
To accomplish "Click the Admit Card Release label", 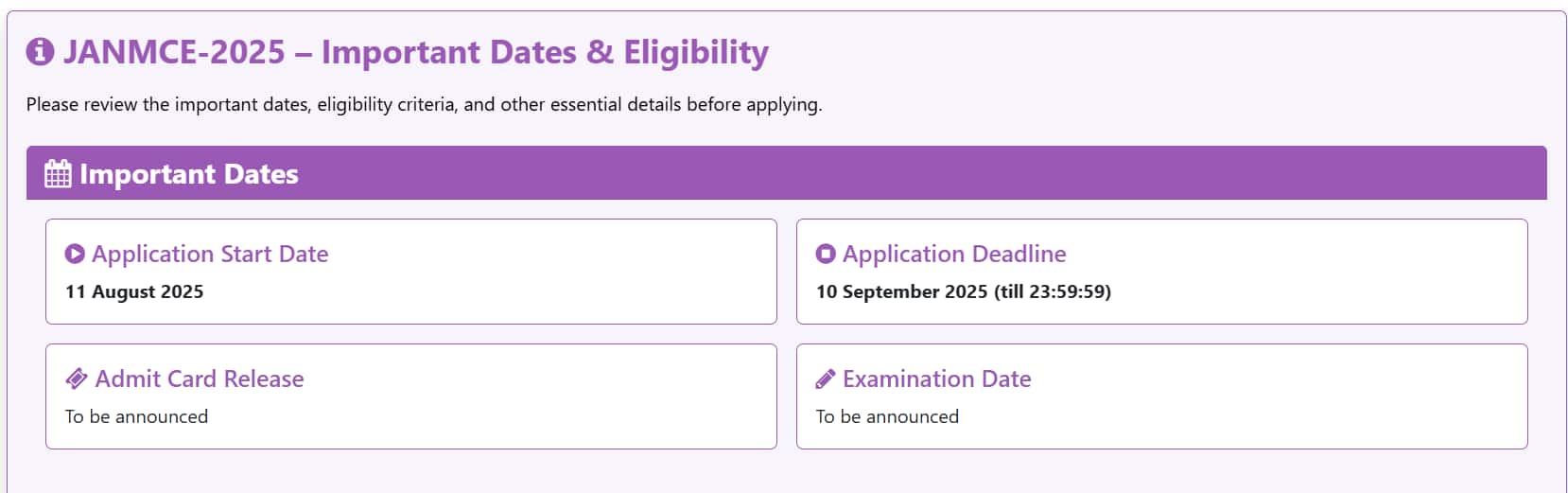I will (x=200, y=379).
